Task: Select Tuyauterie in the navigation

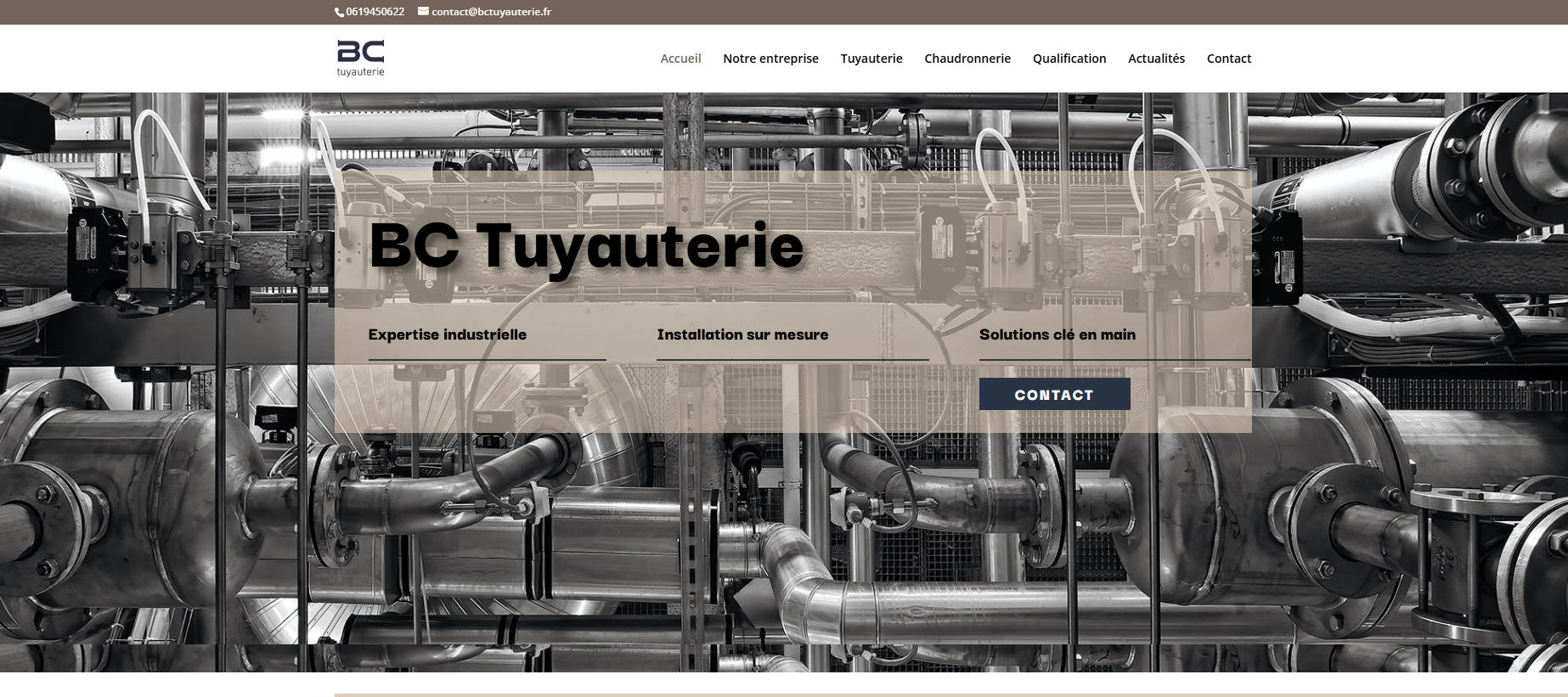Action: click(871, 59)
